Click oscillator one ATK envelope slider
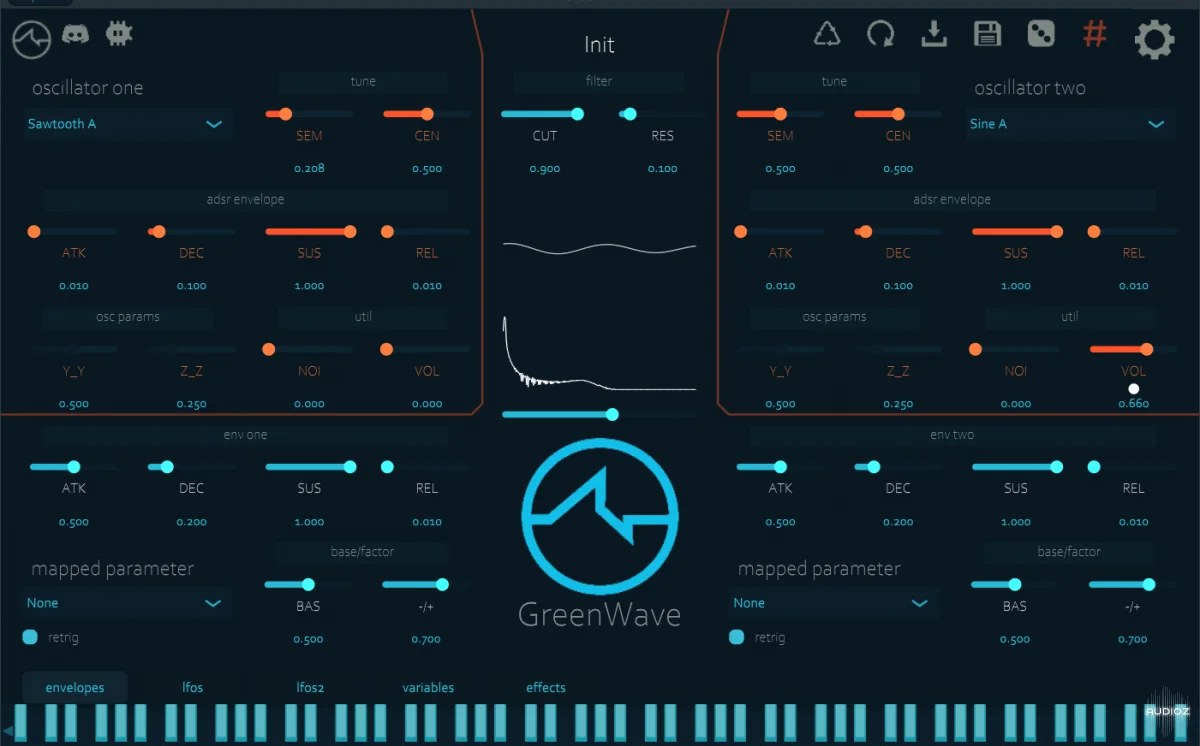Viewport: 1200px width, 746px height. [x=73, y=231]
